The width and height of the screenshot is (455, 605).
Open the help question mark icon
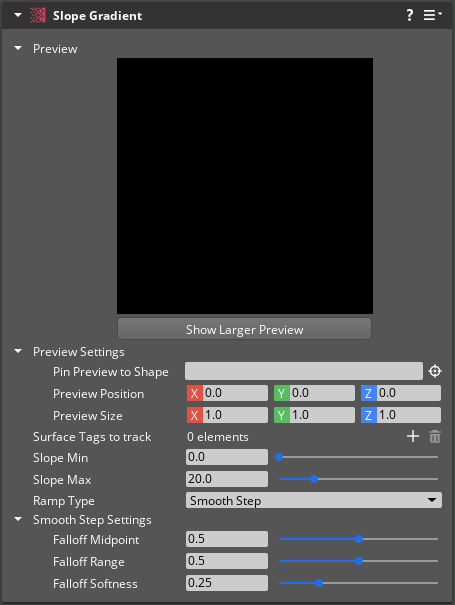(x=409, y=15)
